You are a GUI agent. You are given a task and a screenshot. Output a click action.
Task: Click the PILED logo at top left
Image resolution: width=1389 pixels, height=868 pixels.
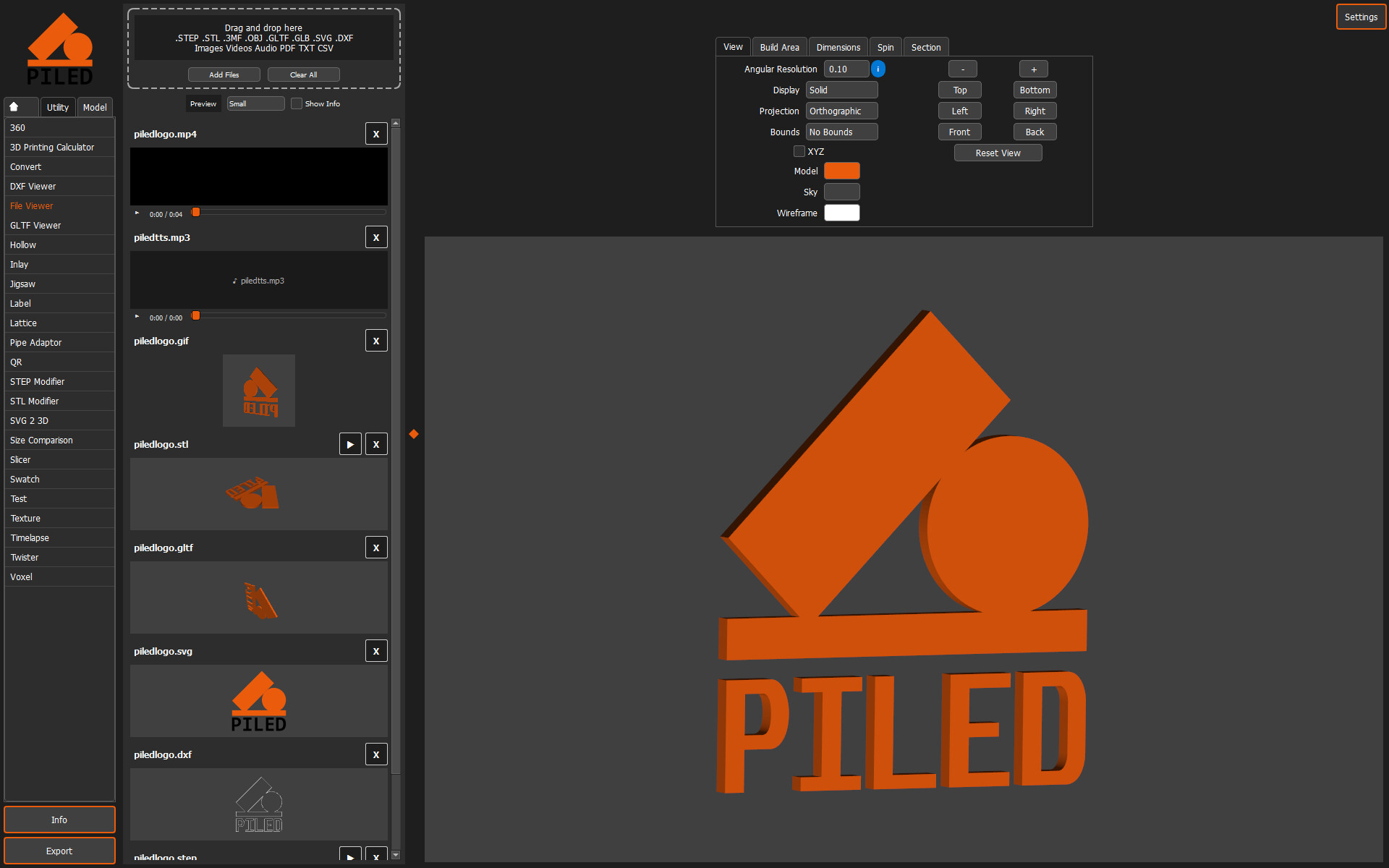point(60,49)
